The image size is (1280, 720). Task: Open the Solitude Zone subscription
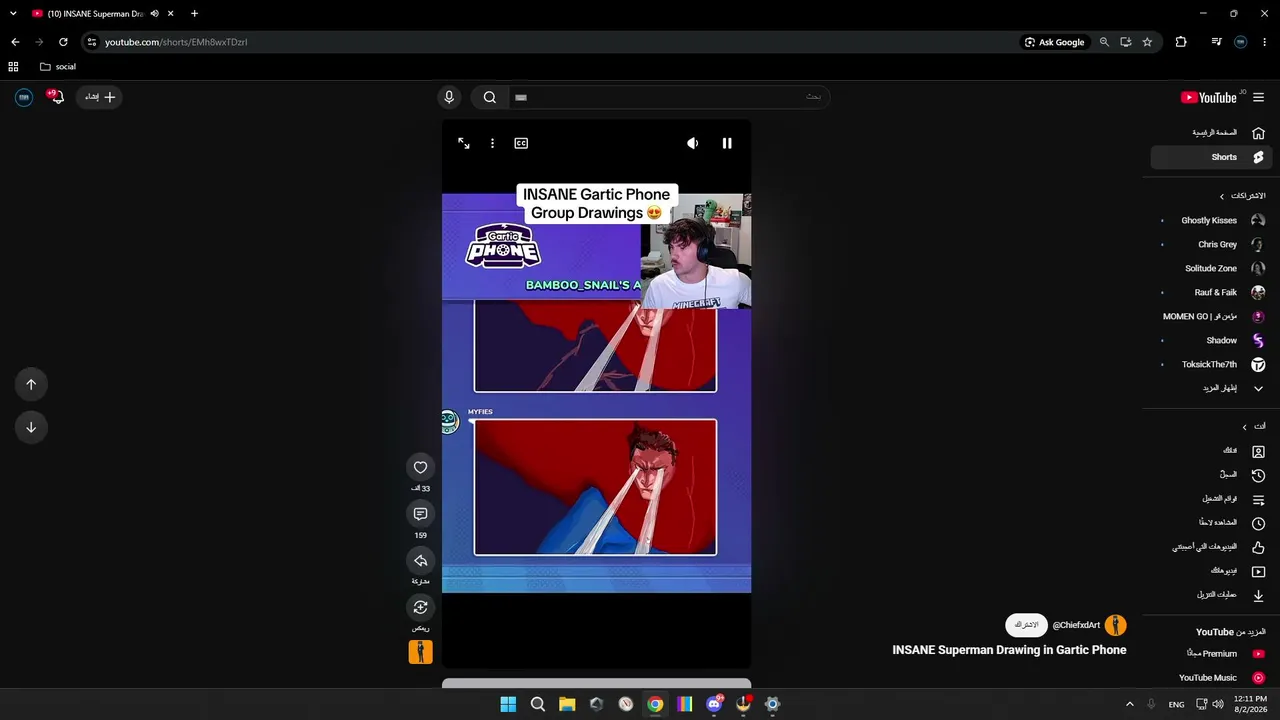coord(1210,268)
